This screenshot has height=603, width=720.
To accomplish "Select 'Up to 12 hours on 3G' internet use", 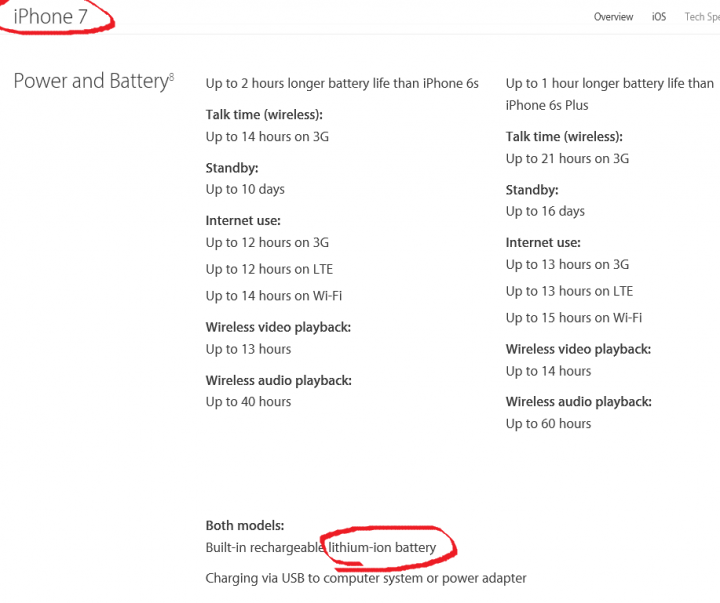I will pos(267,242).
